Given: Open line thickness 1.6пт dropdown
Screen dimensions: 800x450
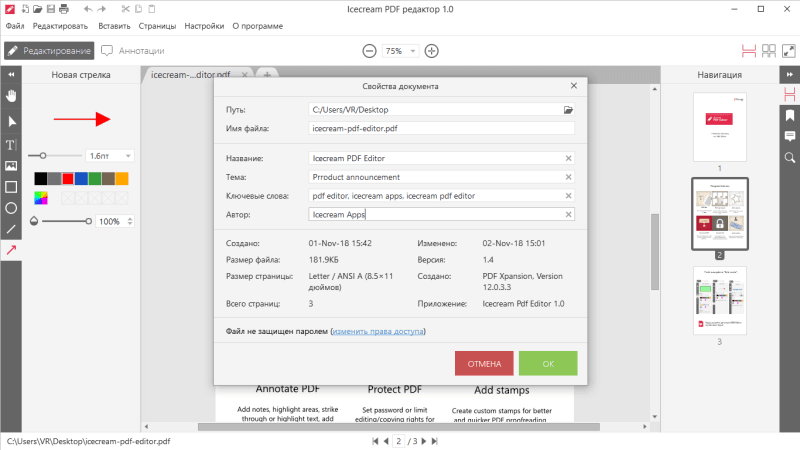Looking at the screenshot, I should [128, 156].
